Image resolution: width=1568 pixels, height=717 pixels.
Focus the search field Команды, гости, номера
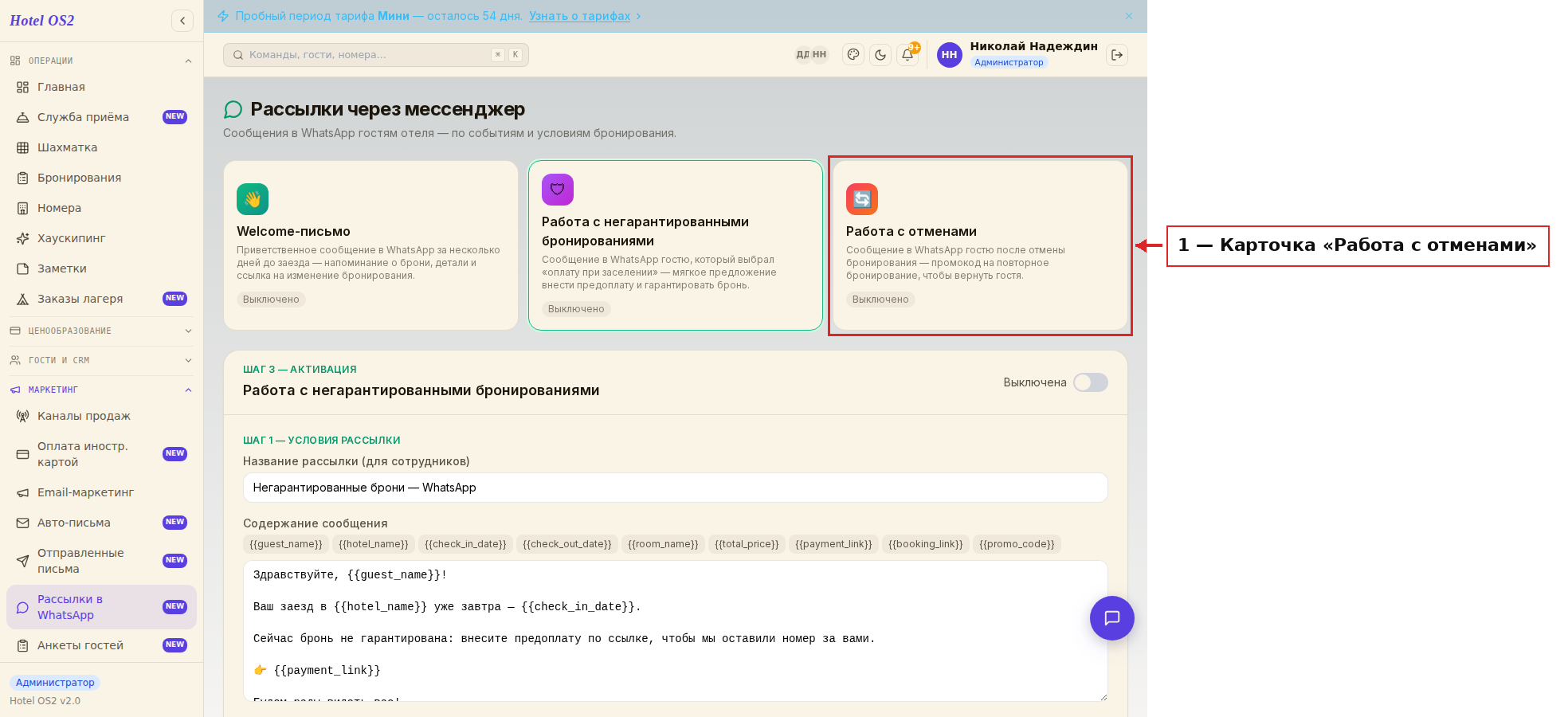pos(376,55)
